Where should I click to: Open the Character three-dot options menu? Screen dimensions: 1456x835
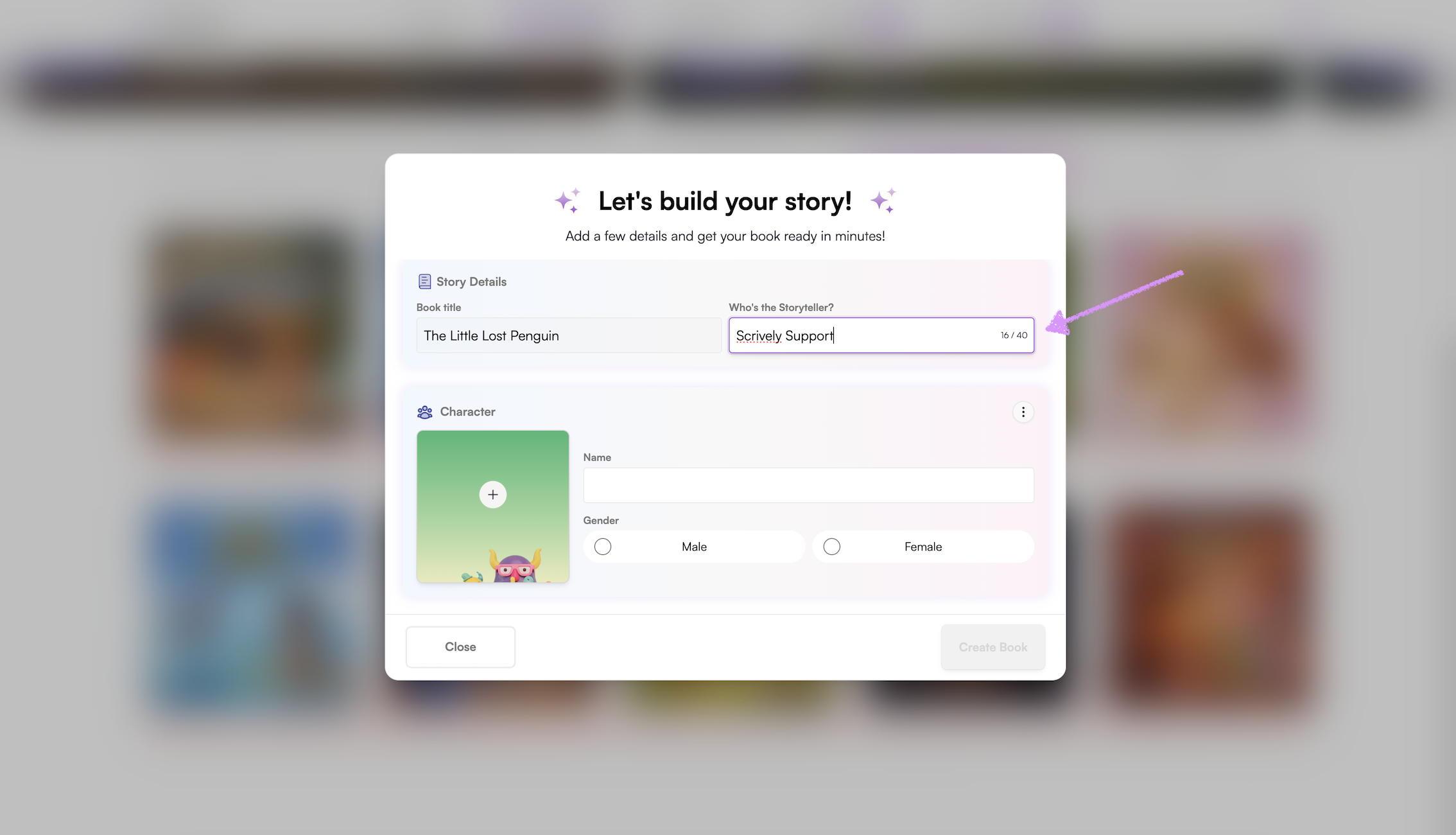pos(1023,412)
